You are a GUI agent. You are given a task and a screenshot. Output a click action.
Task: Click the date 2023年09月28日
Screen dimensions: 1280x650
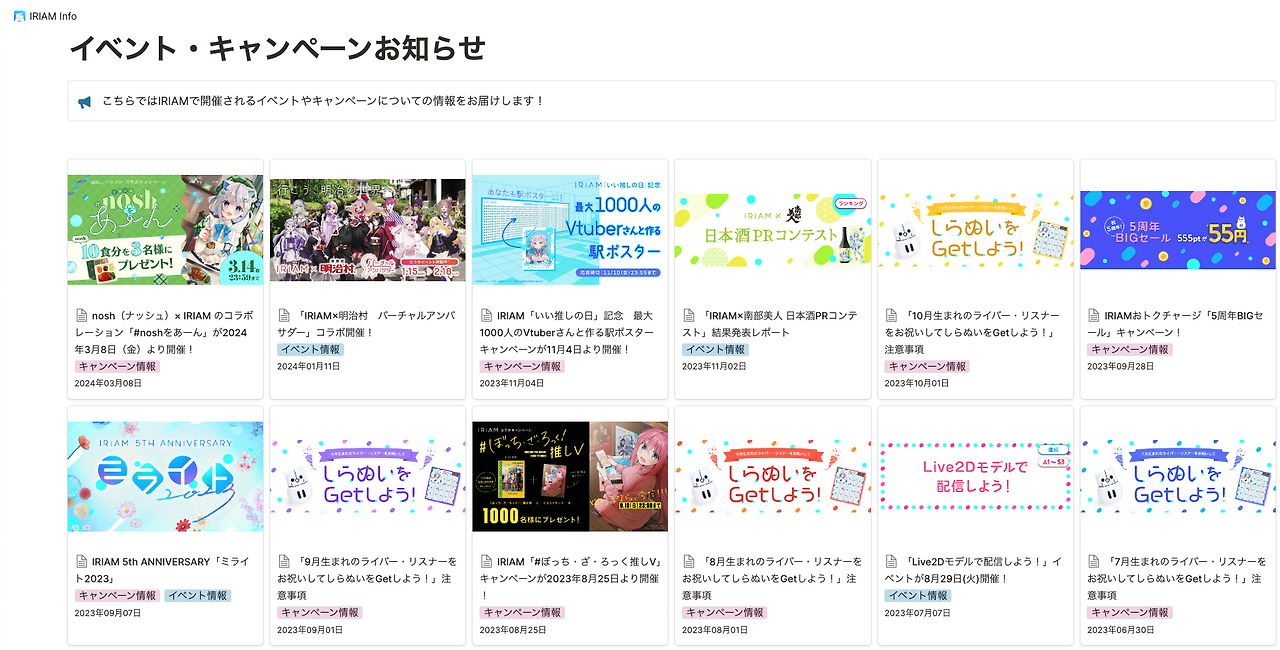pos(1120,367)
